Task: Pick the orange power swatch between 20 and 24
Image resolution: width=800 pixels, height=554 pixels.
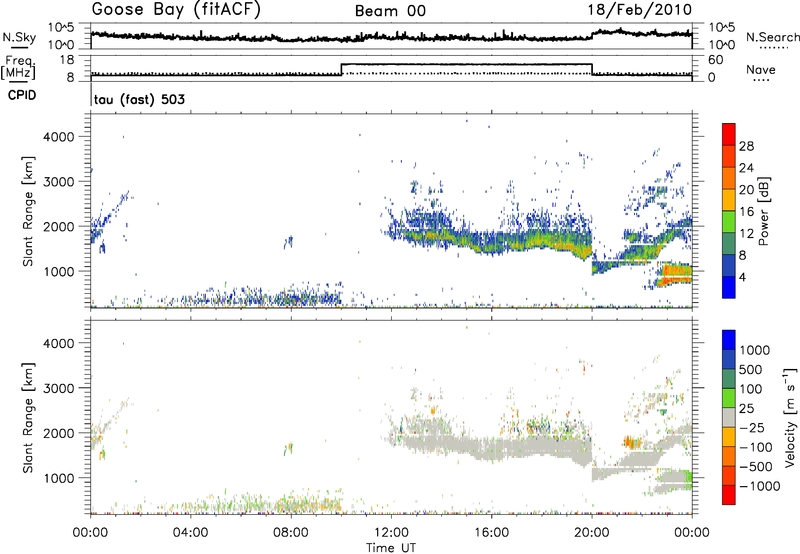Action: 729,178
